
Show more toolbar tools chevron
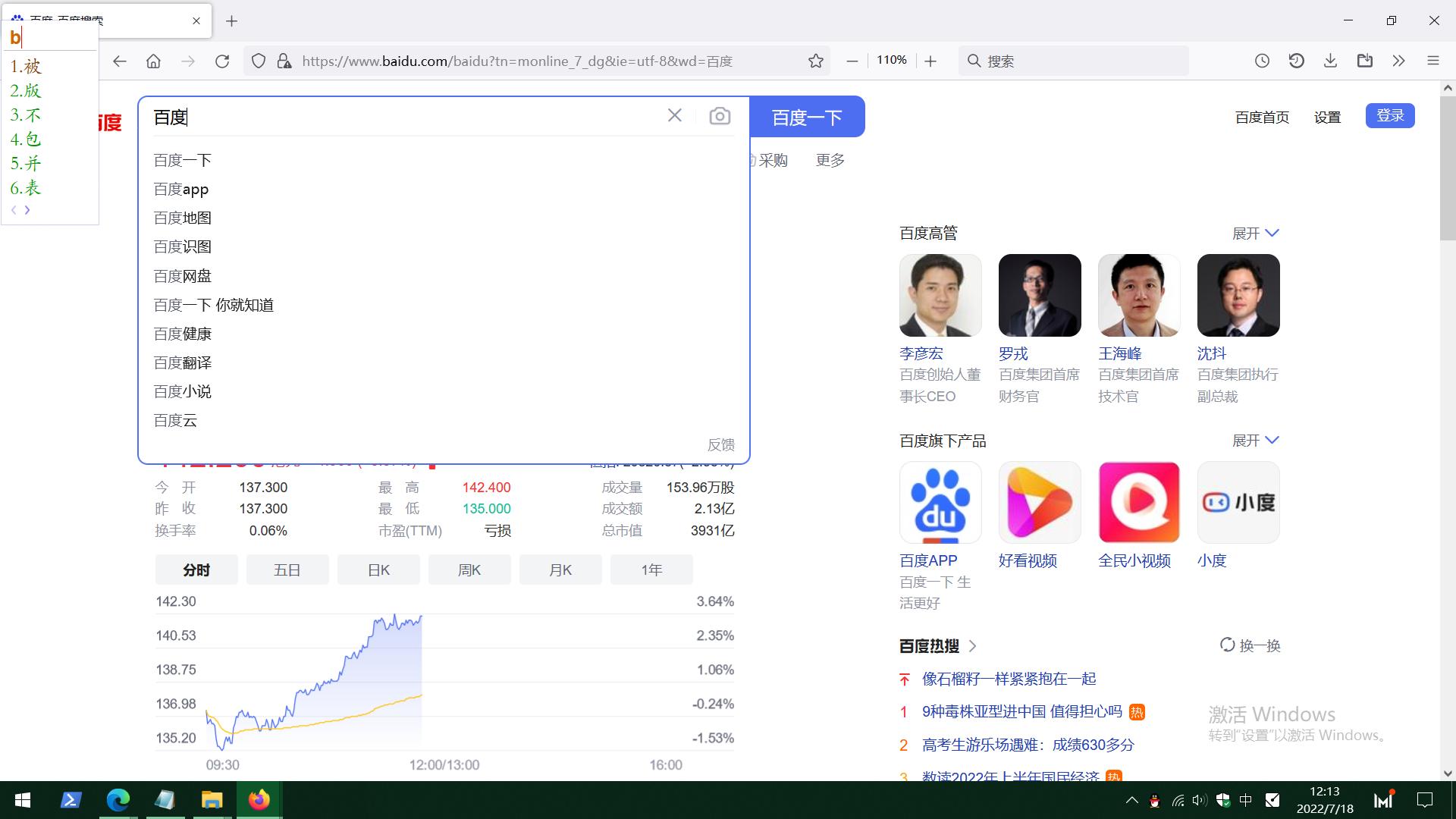[x=1399, y=61]
